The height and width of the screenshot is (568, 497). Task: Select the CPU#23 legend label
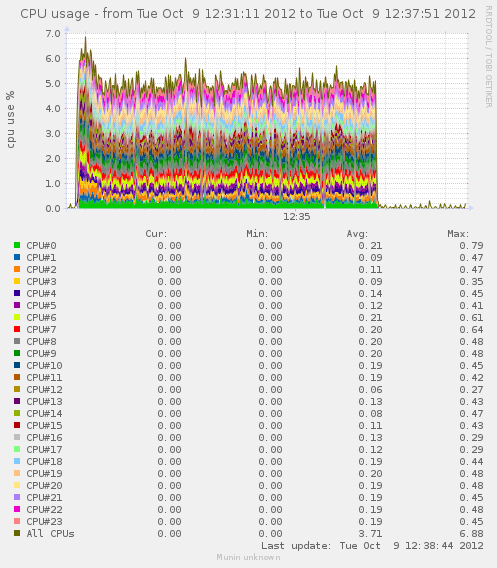coord(44,522)
